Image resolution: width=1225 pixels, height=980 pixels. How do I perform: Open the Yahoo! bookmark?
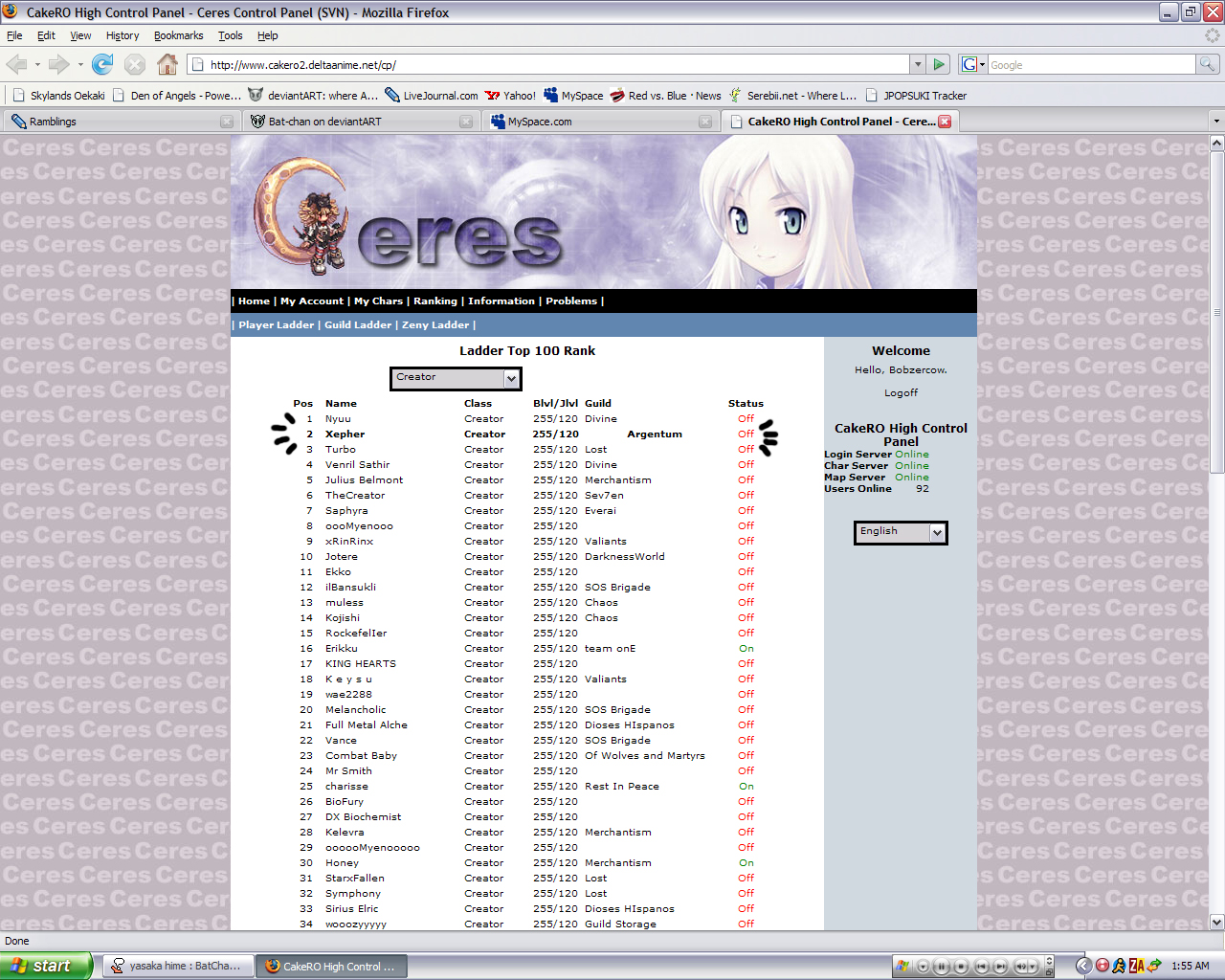tap(510, 96)
